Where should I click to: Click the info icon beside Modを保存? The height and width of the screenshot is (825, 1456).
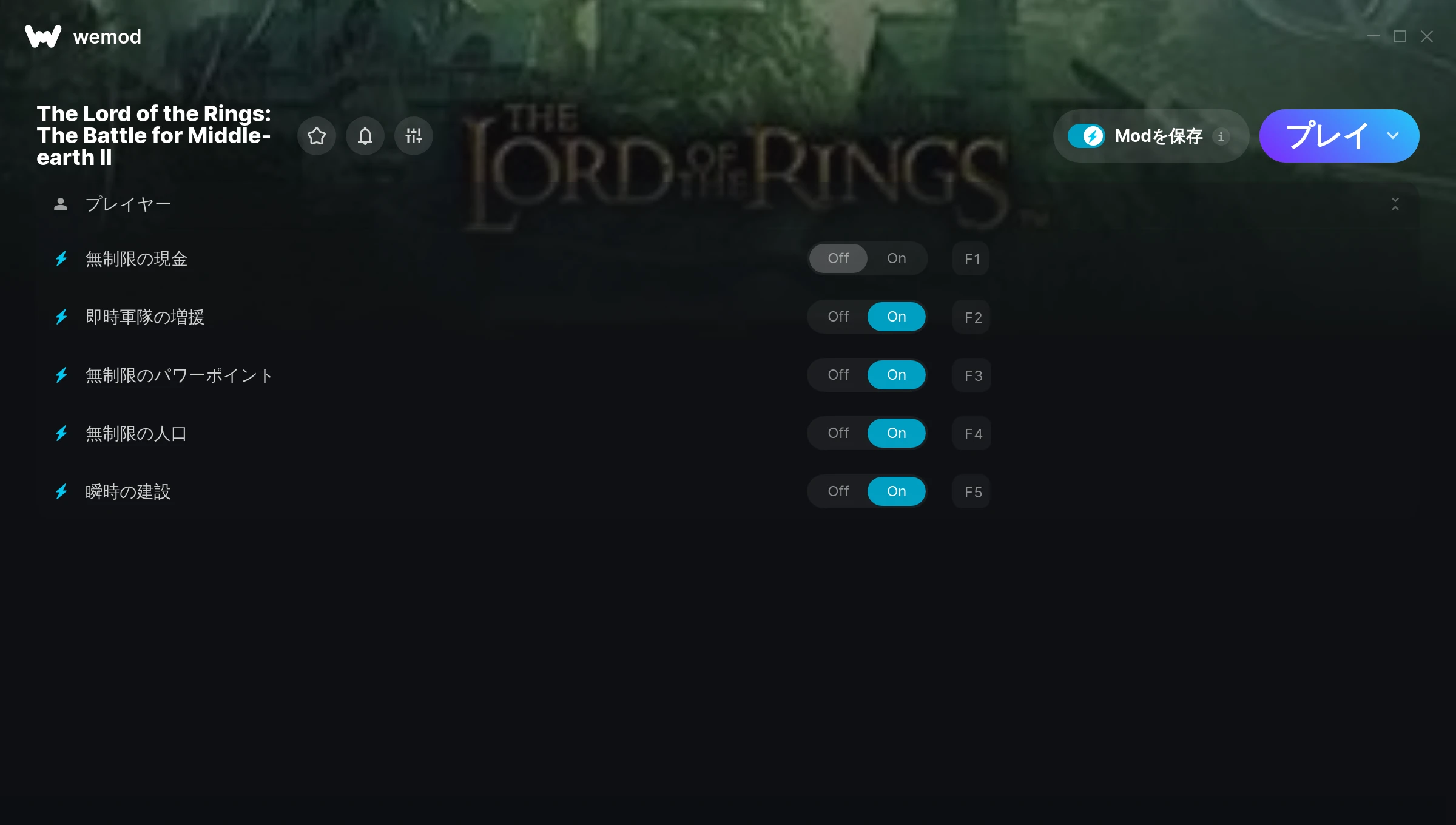click(1221, 136)
